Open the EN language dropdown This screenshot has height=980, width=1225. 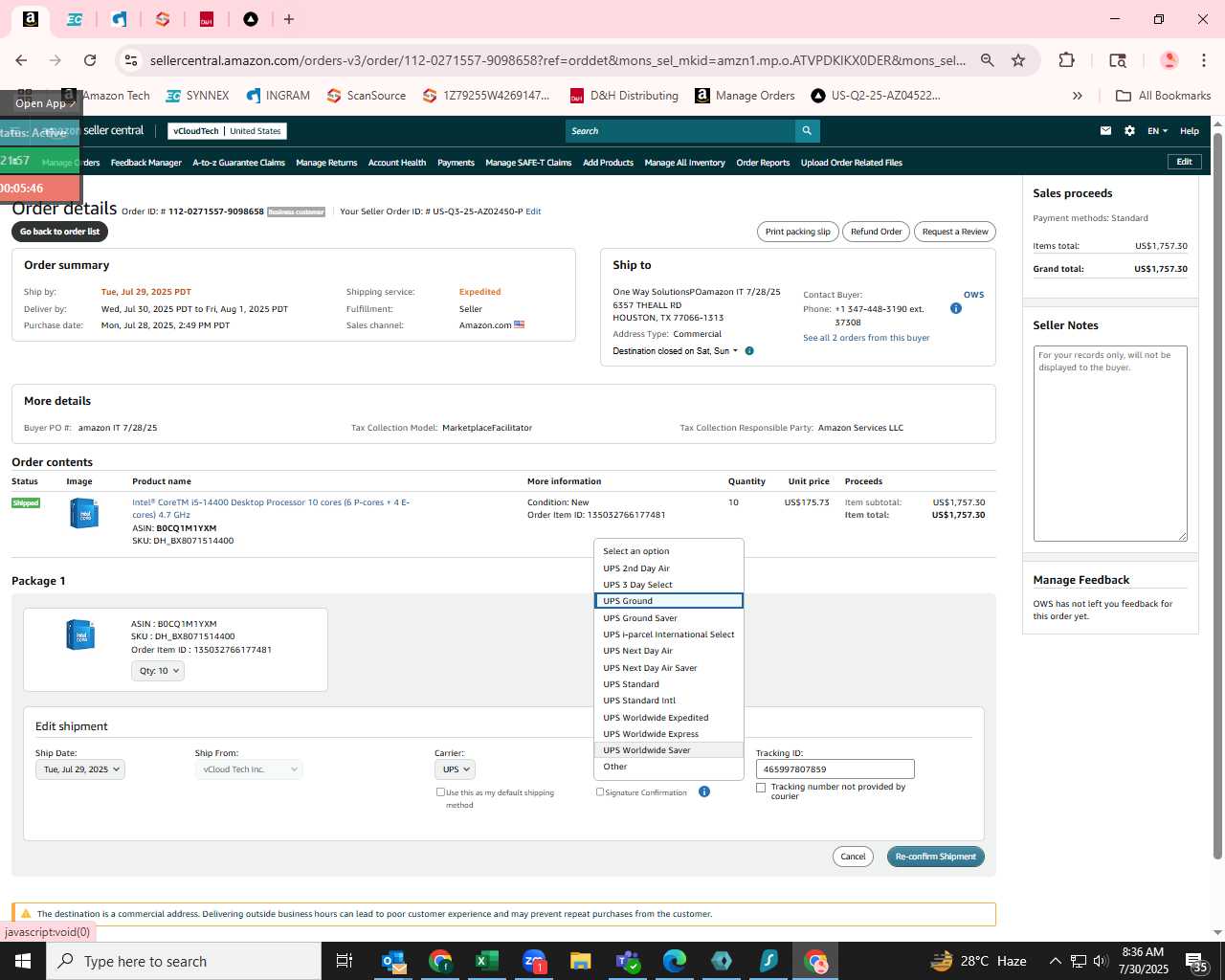click(1157, 131)
